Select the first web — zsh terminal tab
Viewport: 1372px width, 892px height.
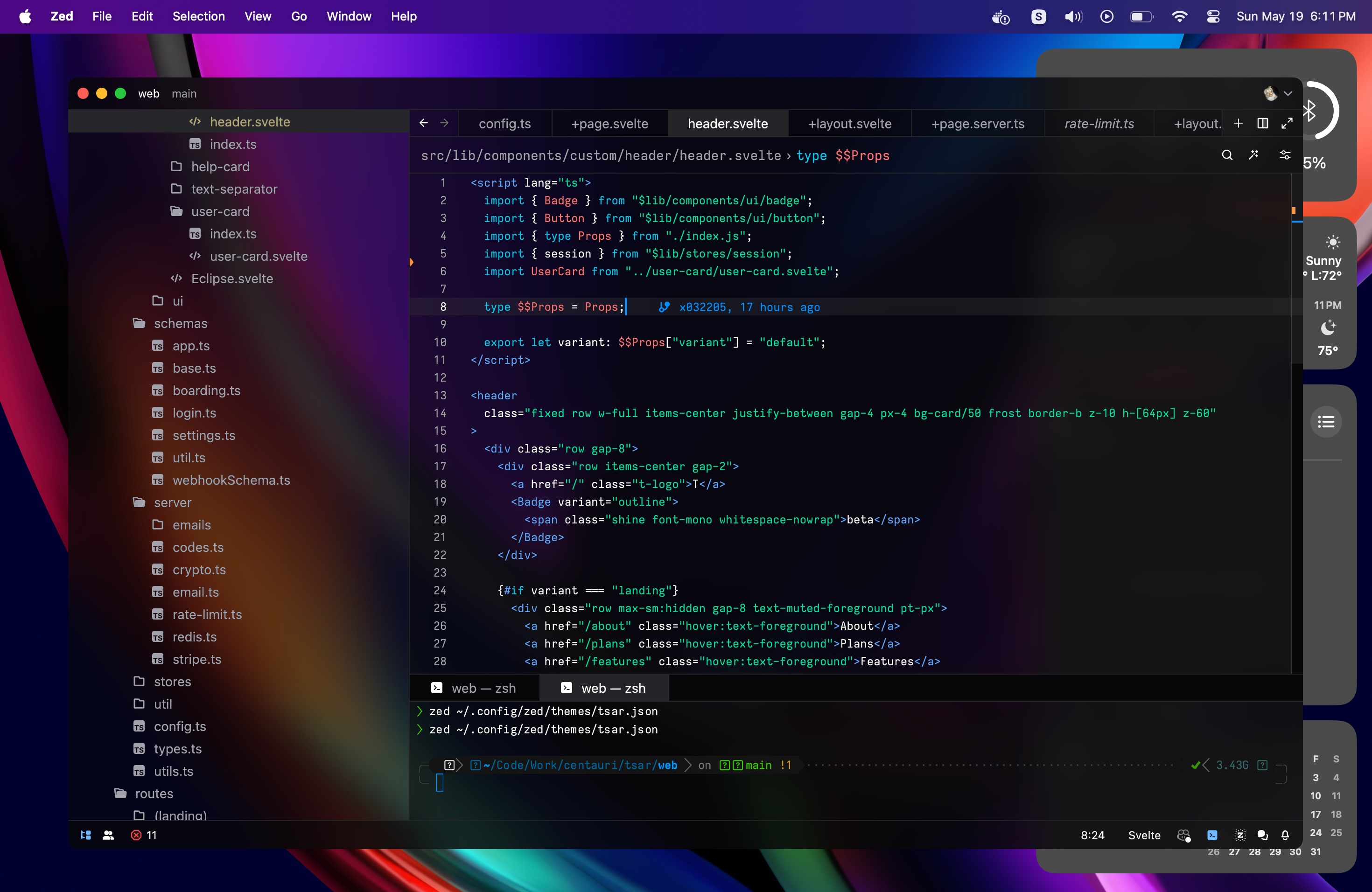(474, 688)
